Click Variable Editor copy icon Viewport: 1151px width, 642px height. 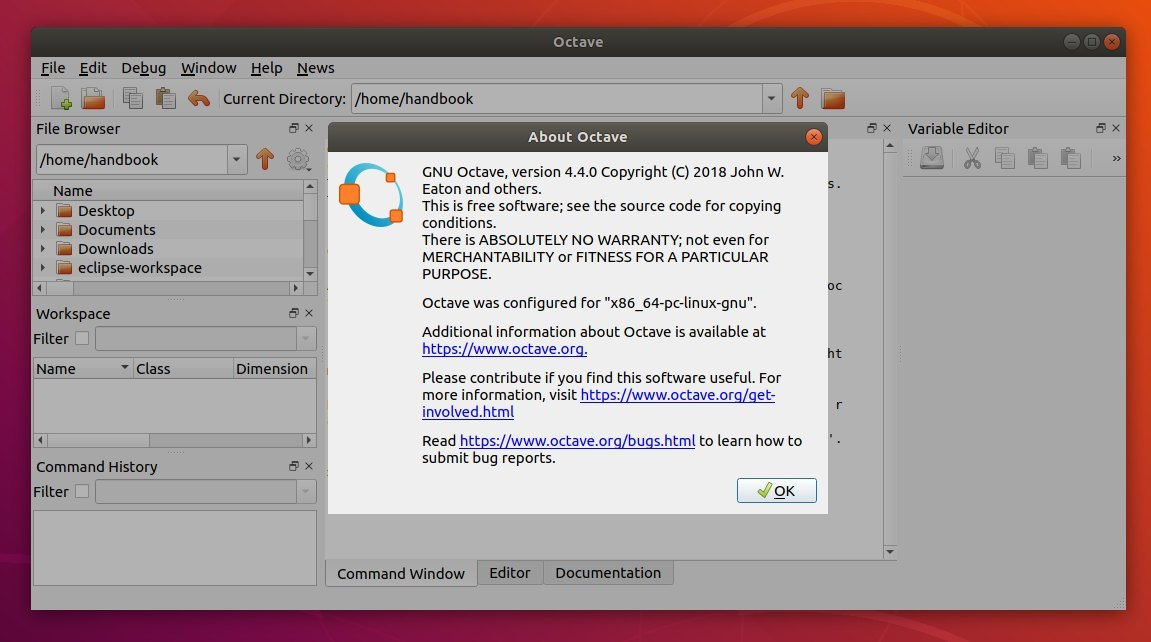pos(1004,158)
